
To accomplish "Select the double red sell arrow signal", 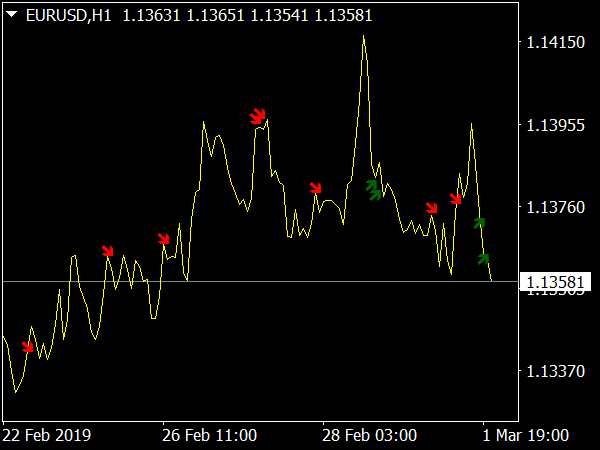I will point(258,116).
